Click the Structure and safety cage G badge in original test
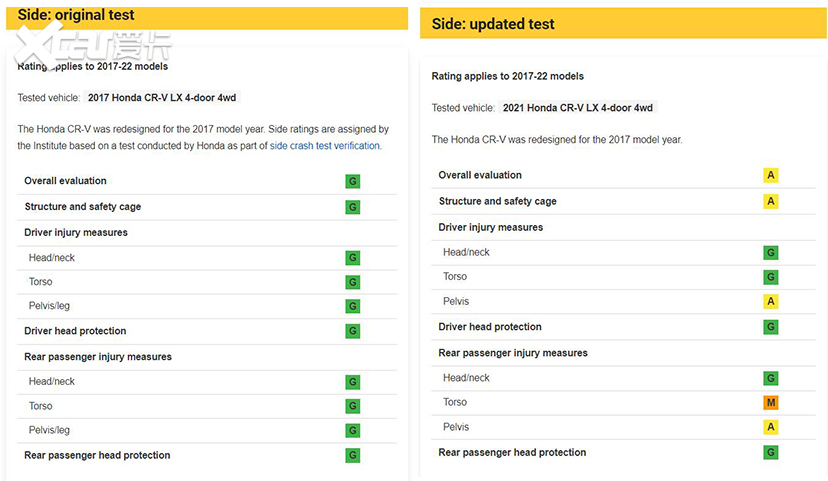The height and width of the screenshot is (481, 828). 353,207
